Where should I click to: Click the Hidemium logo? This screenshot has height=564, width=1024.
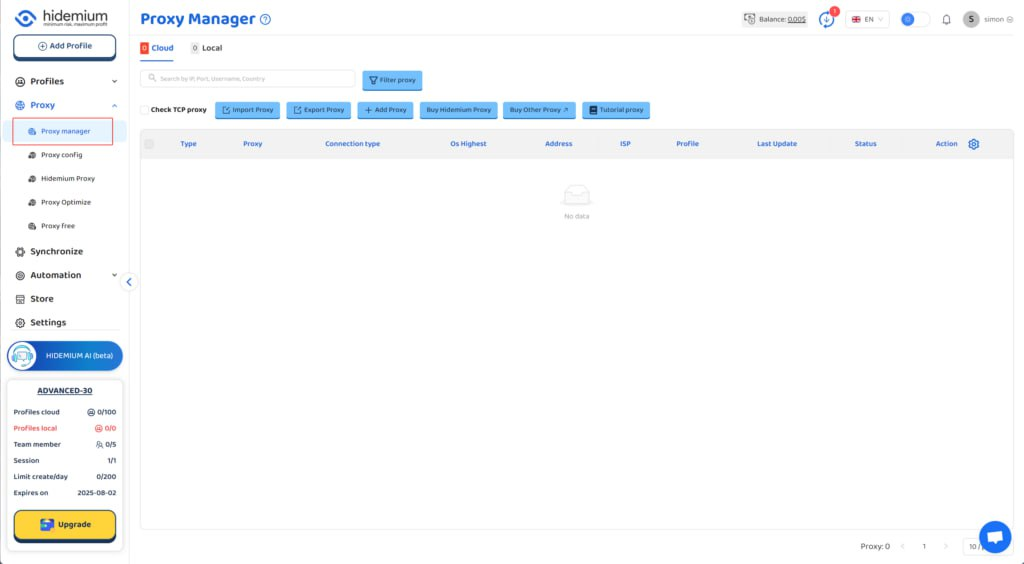point(61,18)
